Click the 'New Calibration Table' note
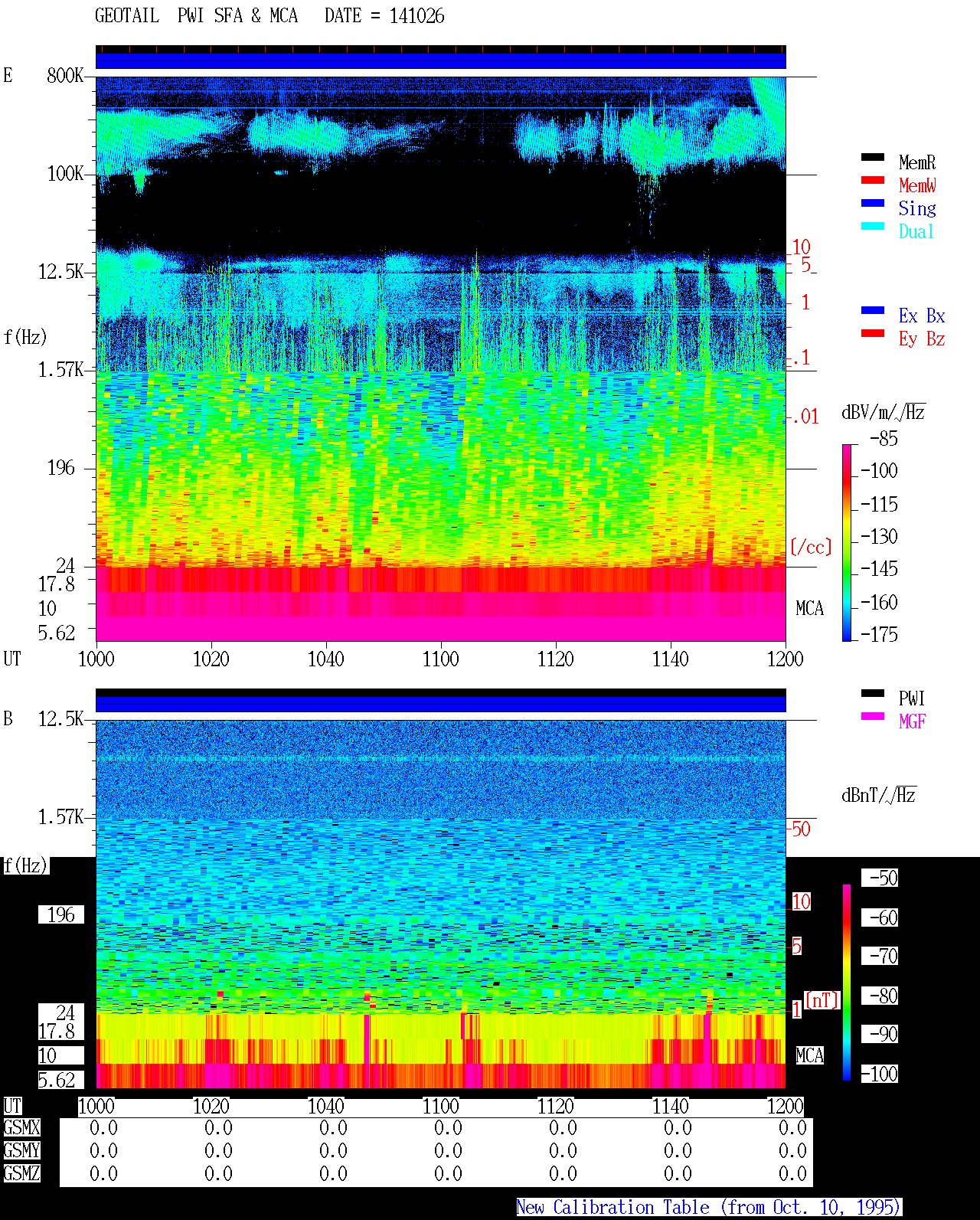 (709, 1208)
